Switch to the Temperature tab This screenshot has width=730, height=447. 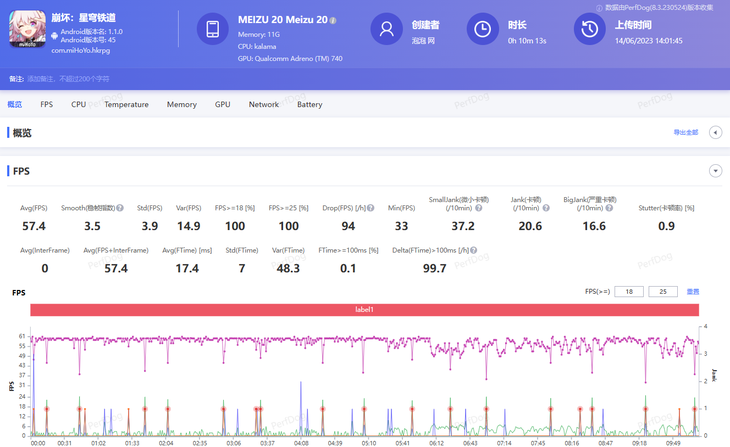pos(126,104)
